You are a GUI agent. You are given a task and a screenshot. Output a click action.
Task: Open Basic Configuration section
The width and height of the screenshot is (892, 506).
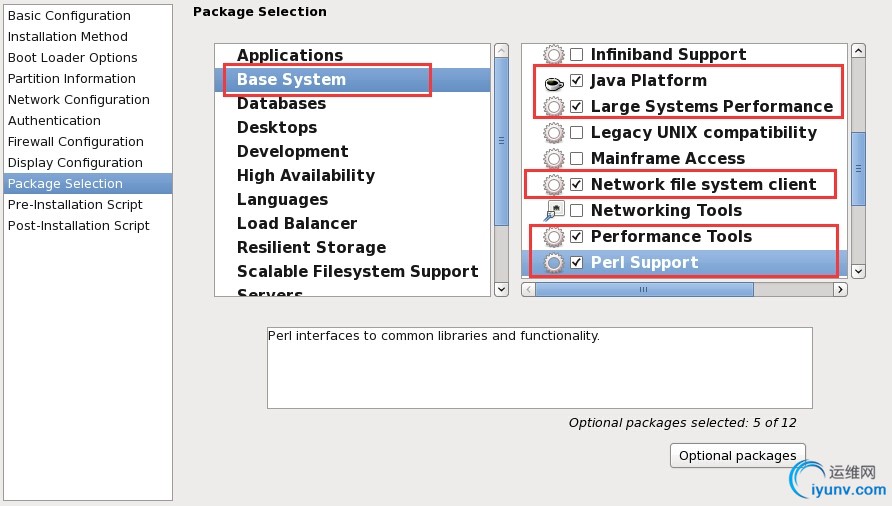(x=88, y=16)
